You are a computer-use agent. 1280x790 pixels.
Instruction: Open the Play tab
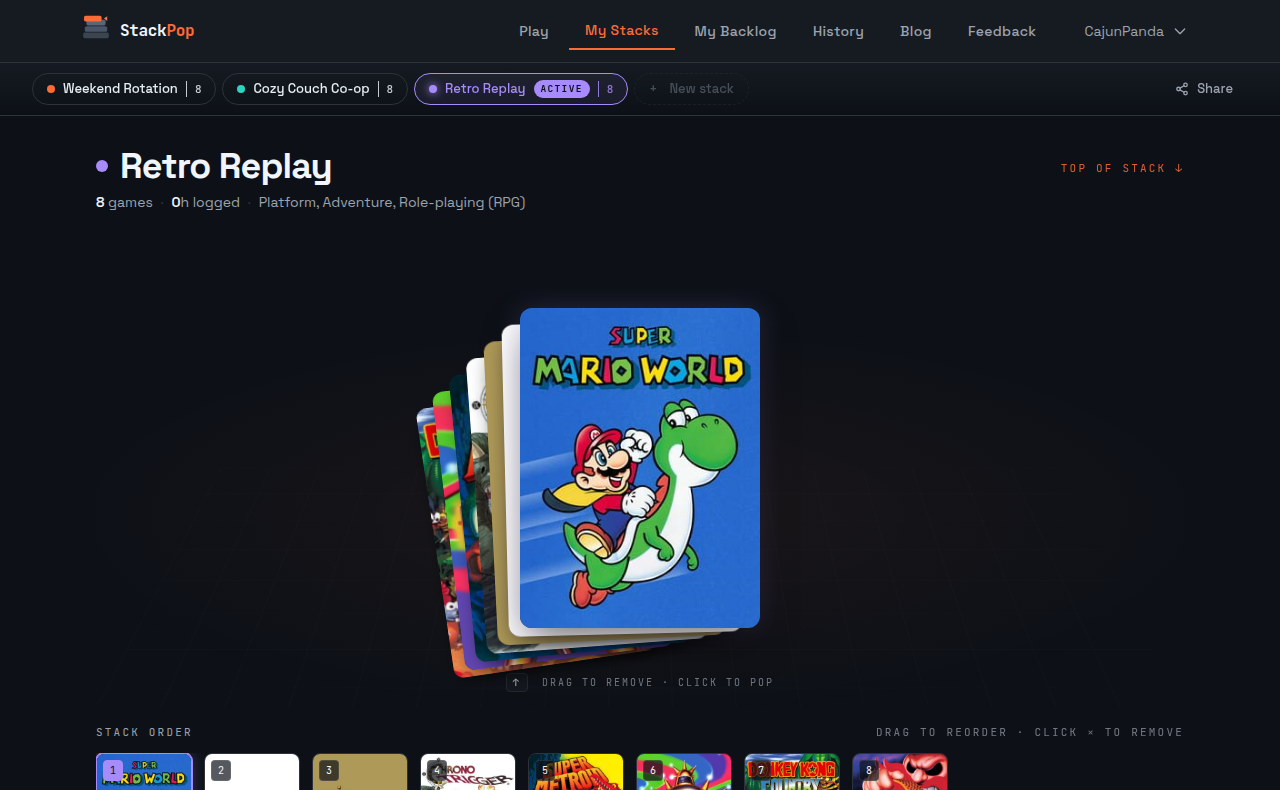534,31
